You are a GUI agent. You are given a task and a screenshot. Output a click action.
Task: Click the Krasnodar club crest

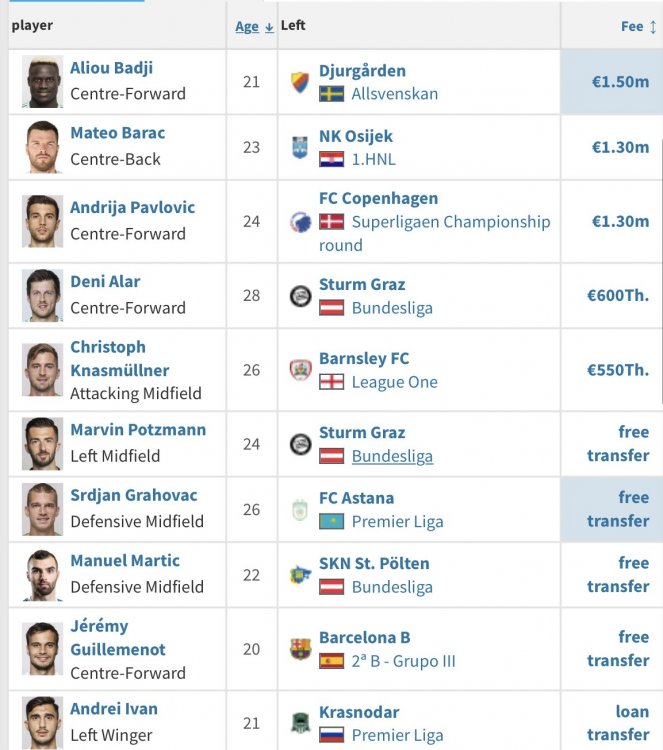(x=299, y=724)
